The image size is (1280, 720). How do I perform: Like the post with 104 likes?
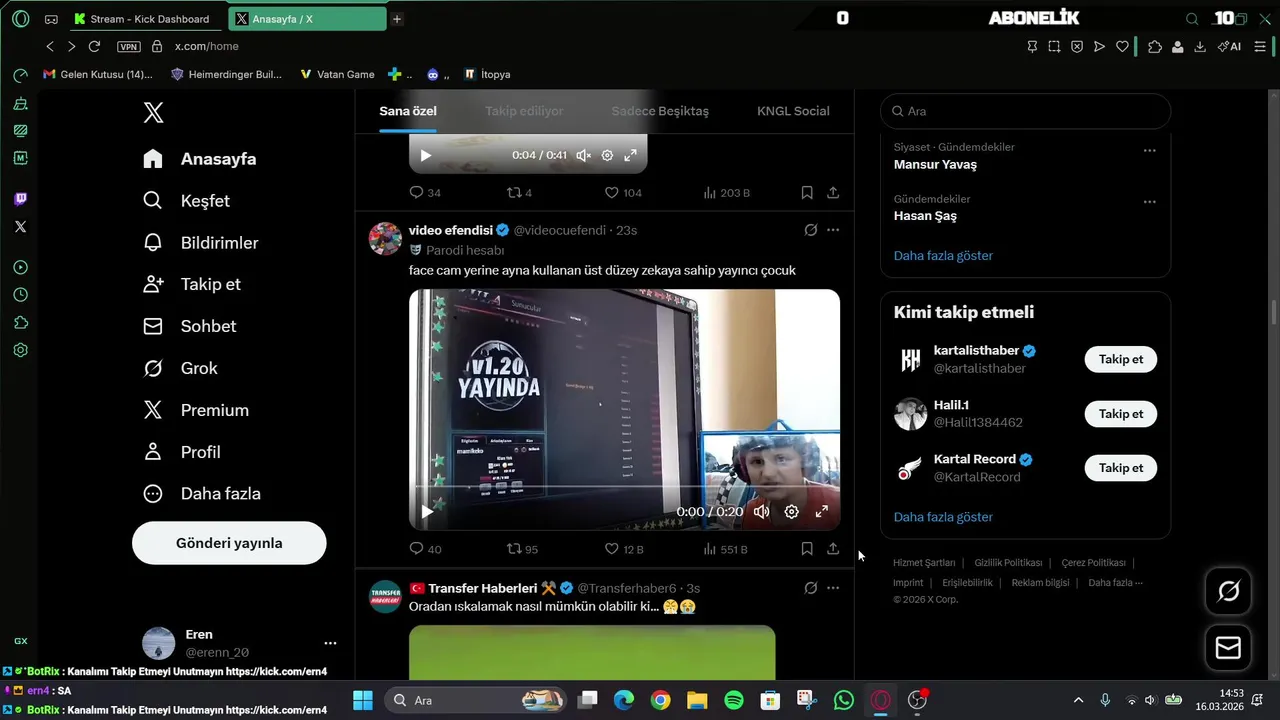tap(623, 192)
